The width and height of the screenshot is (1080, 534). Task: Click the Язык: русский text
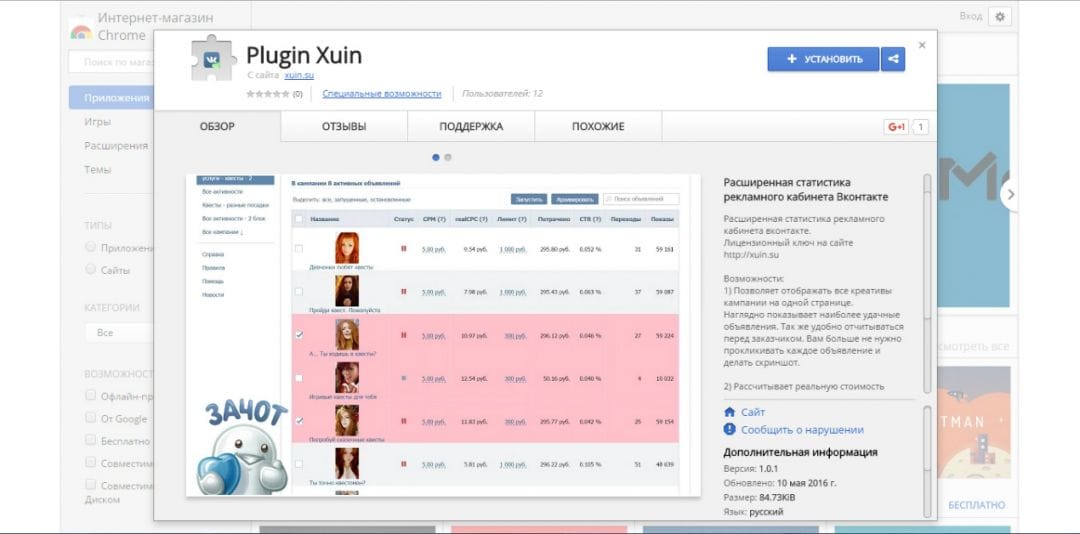pos(754,512)
